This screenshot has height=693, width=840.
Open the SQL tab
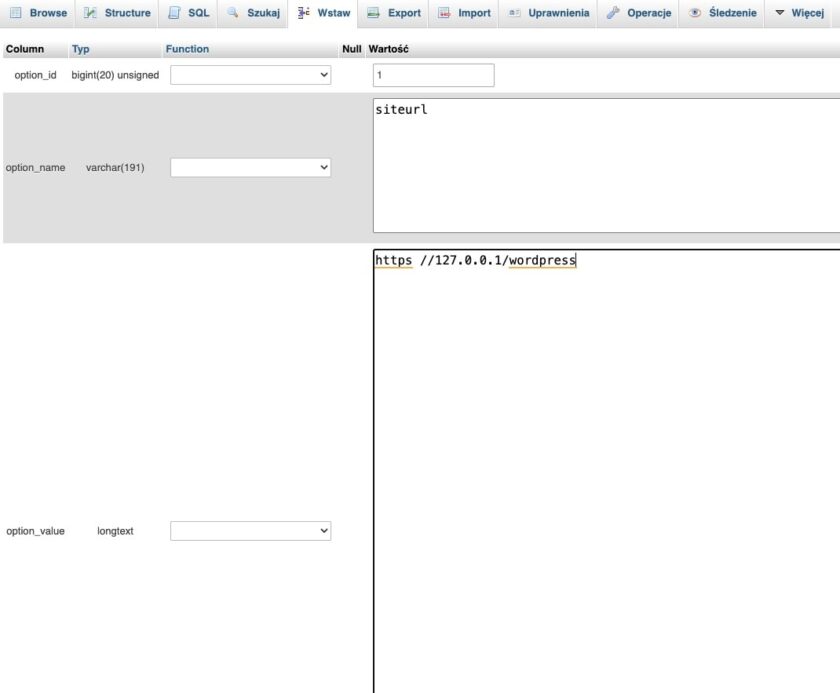tap(198, 13)
